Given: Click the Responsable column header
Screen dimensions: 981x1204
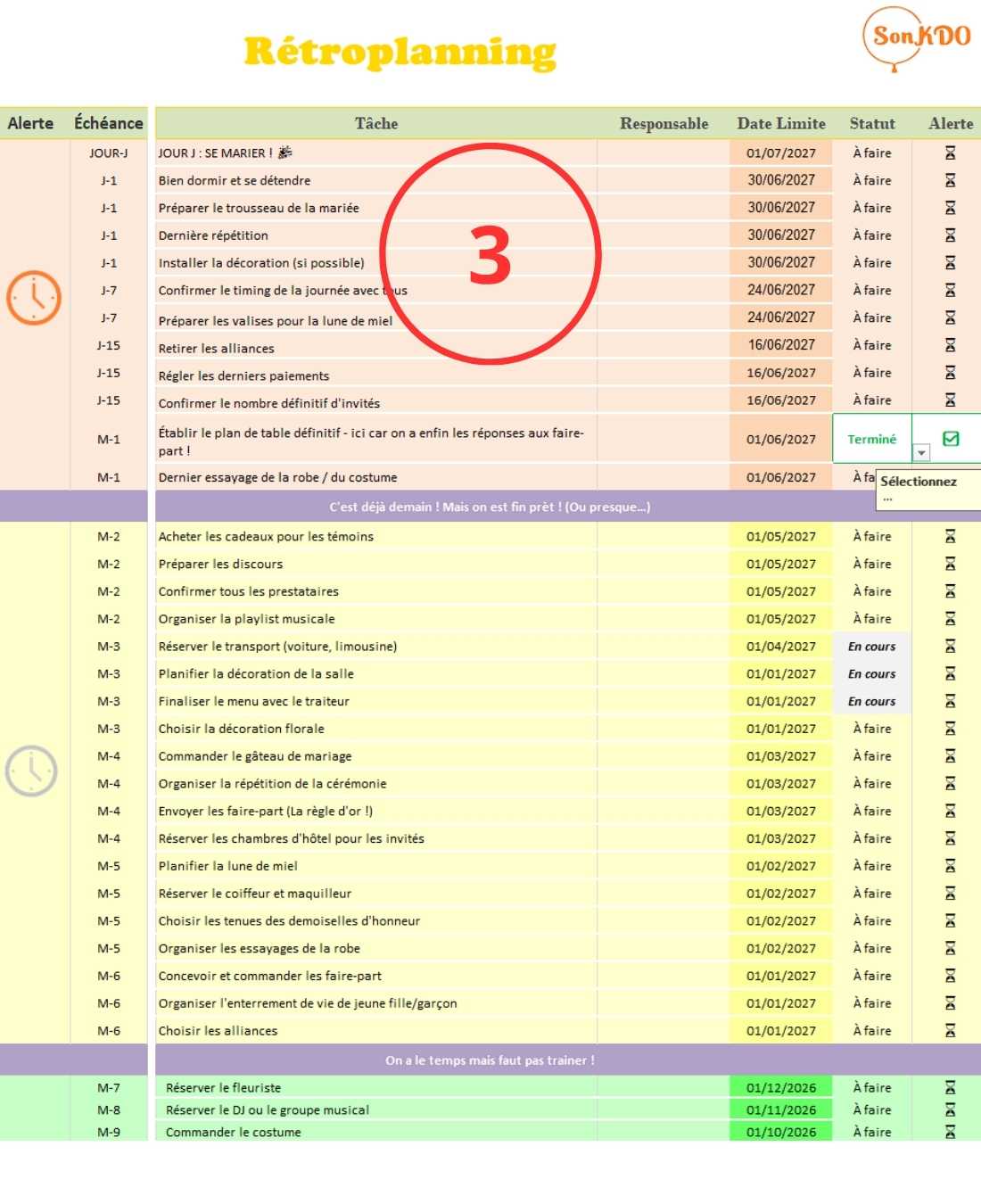Looking at the screenshot, I should click(x=664, y=123).
